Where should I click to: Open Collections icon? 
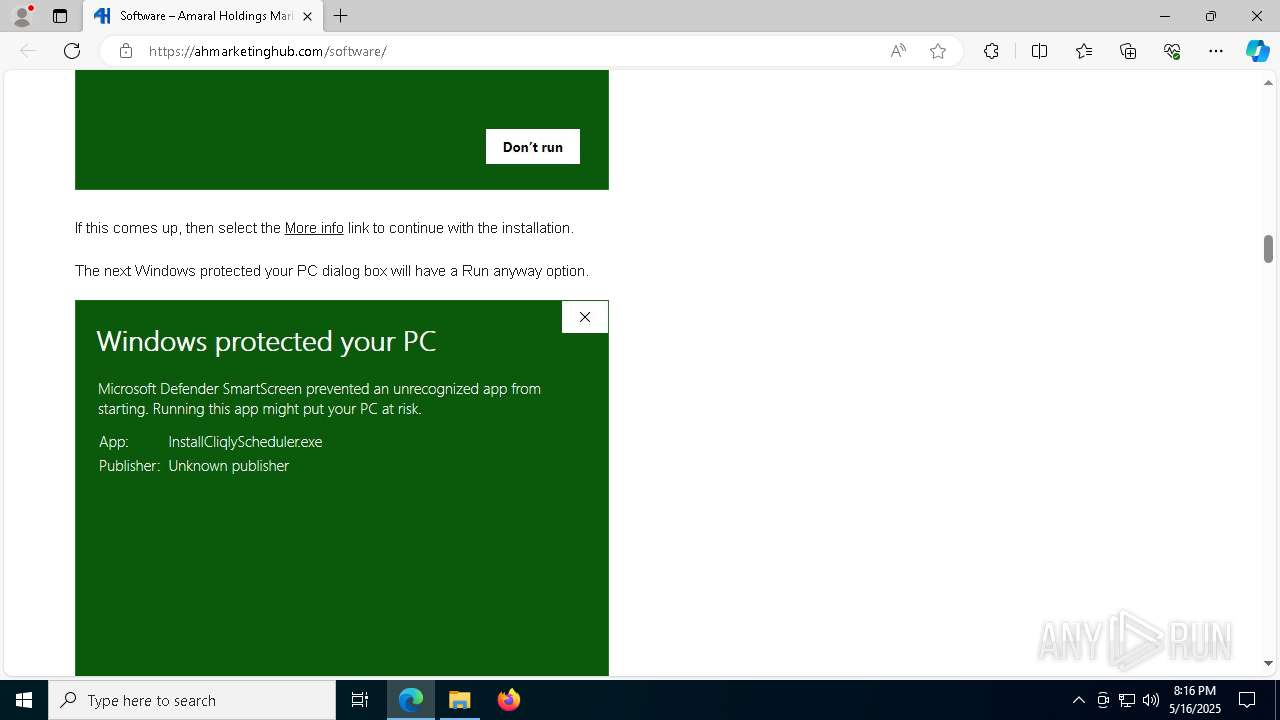(1128, 51)
